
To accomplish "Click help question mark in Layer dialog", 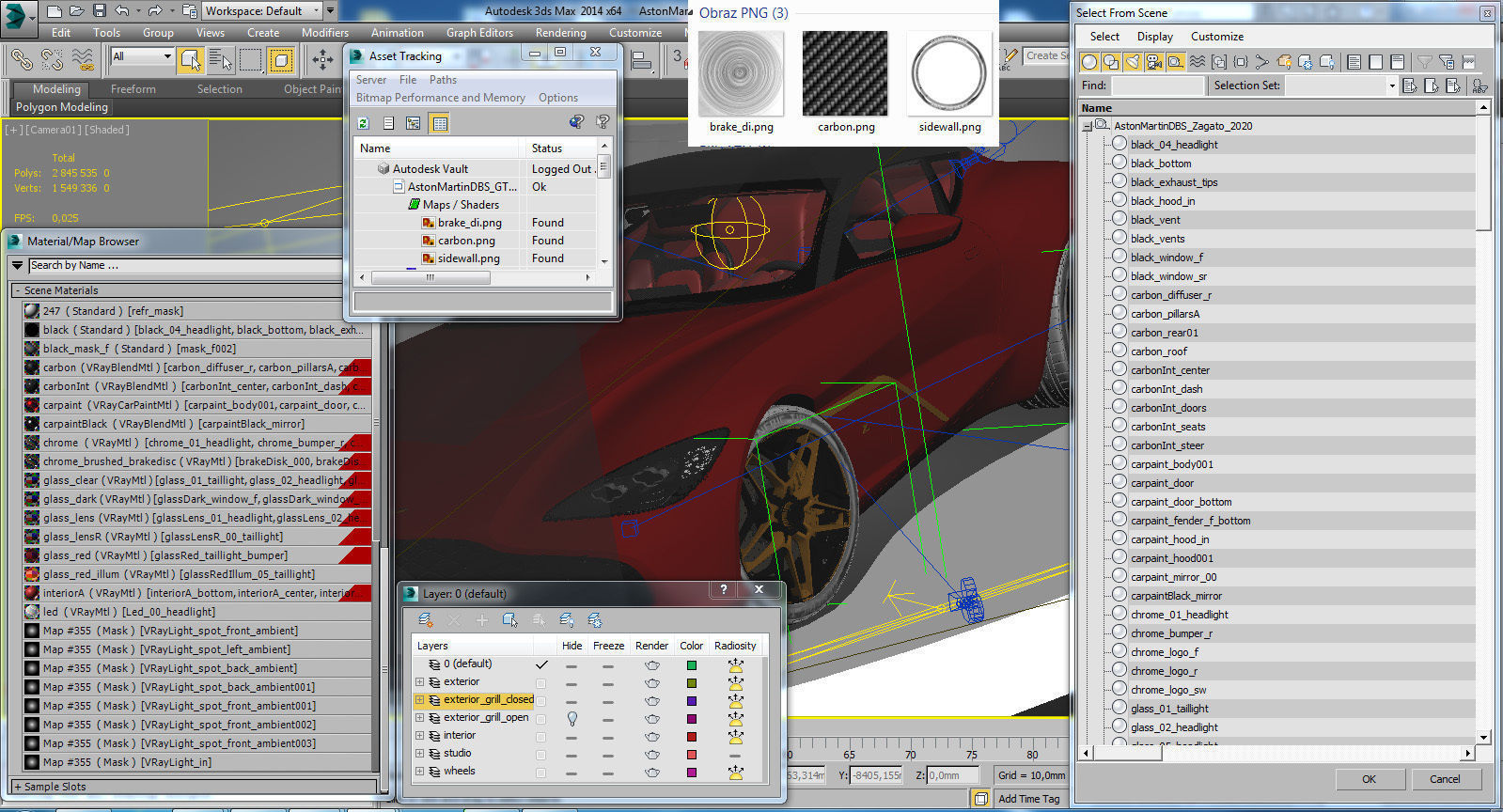I will [x=723, y=590].
